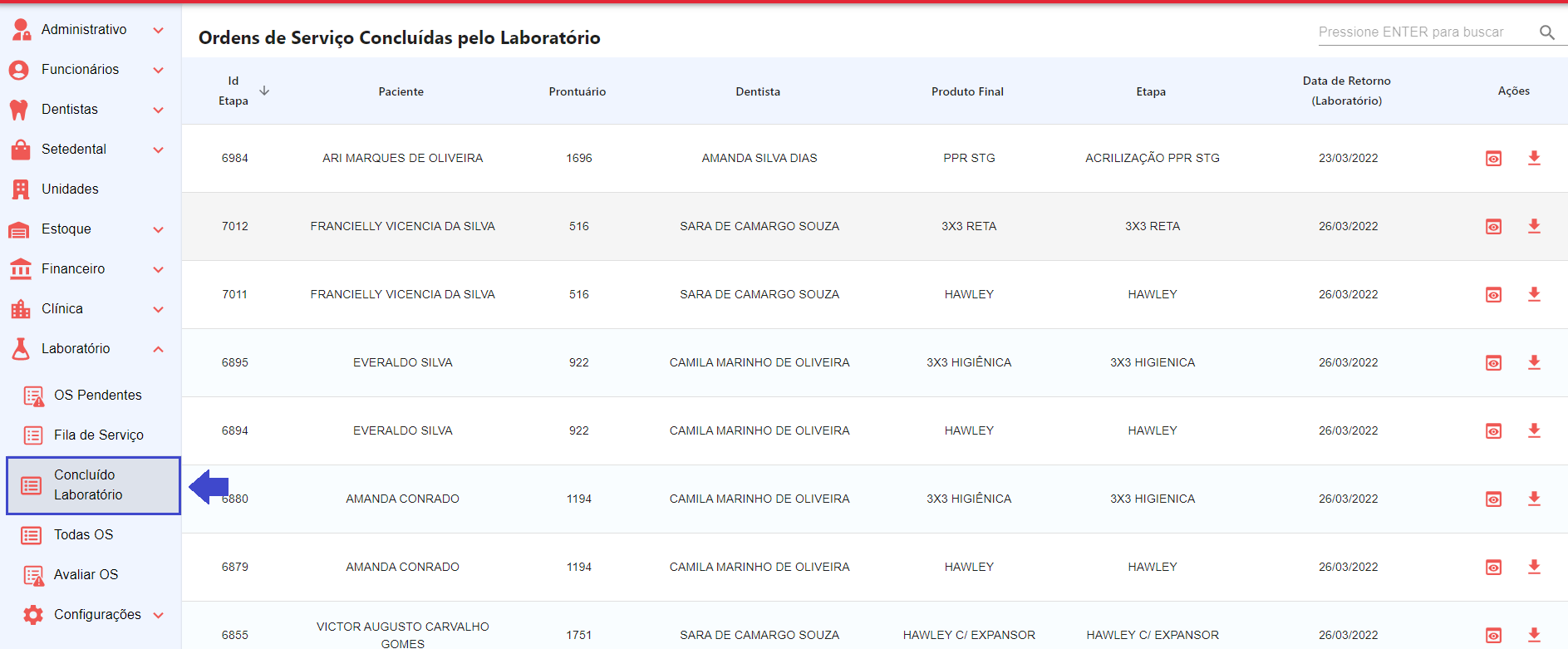Open the Unidades page

(x=70, y=189)
